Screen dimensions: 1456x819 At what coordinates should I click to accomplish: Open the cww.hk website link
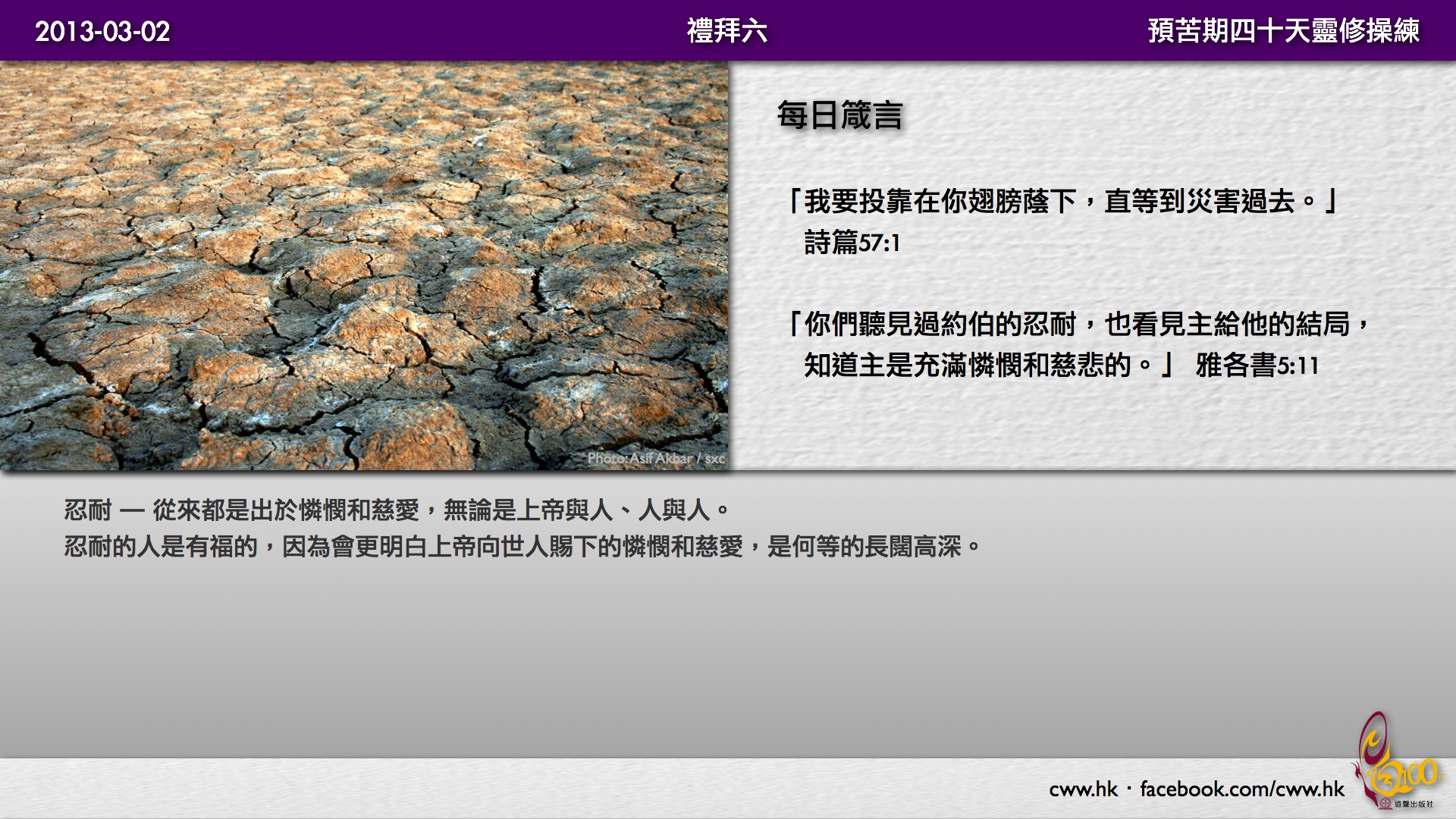click(1083, 789)
